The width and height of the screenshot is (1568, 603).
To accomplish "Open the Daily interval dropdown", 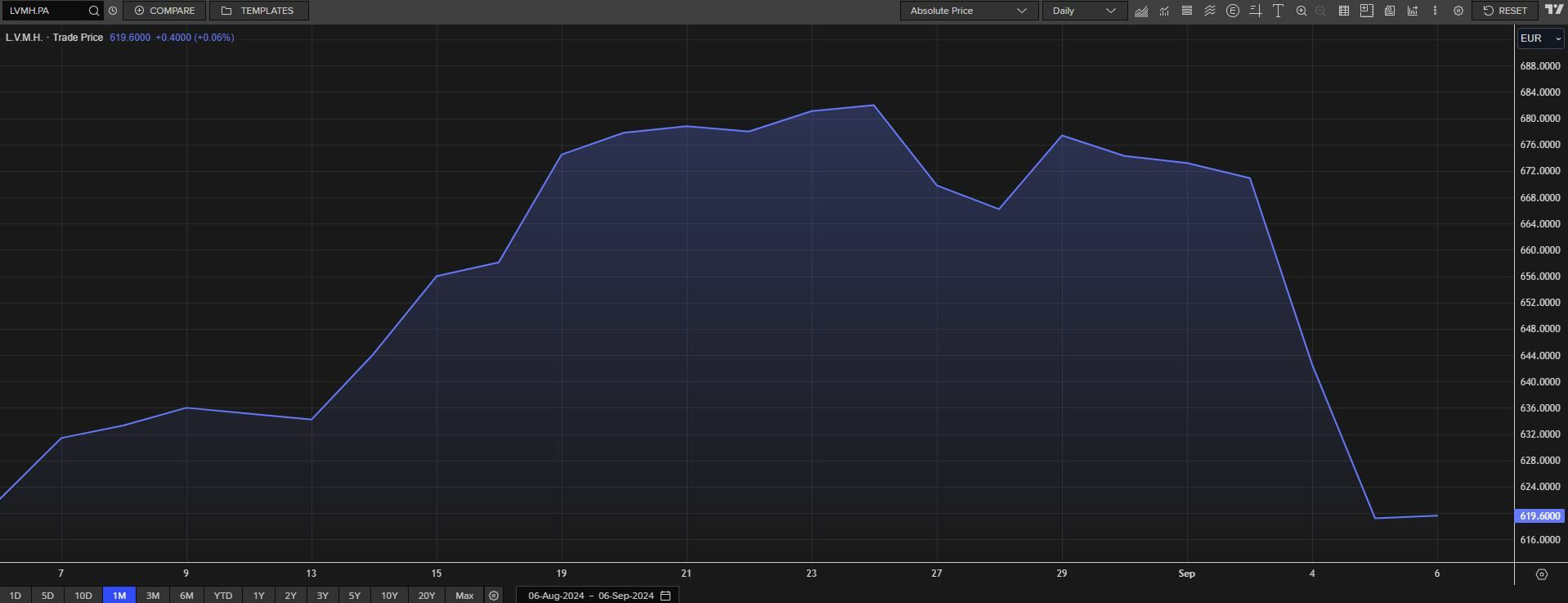I will (x=1083, y=11).
